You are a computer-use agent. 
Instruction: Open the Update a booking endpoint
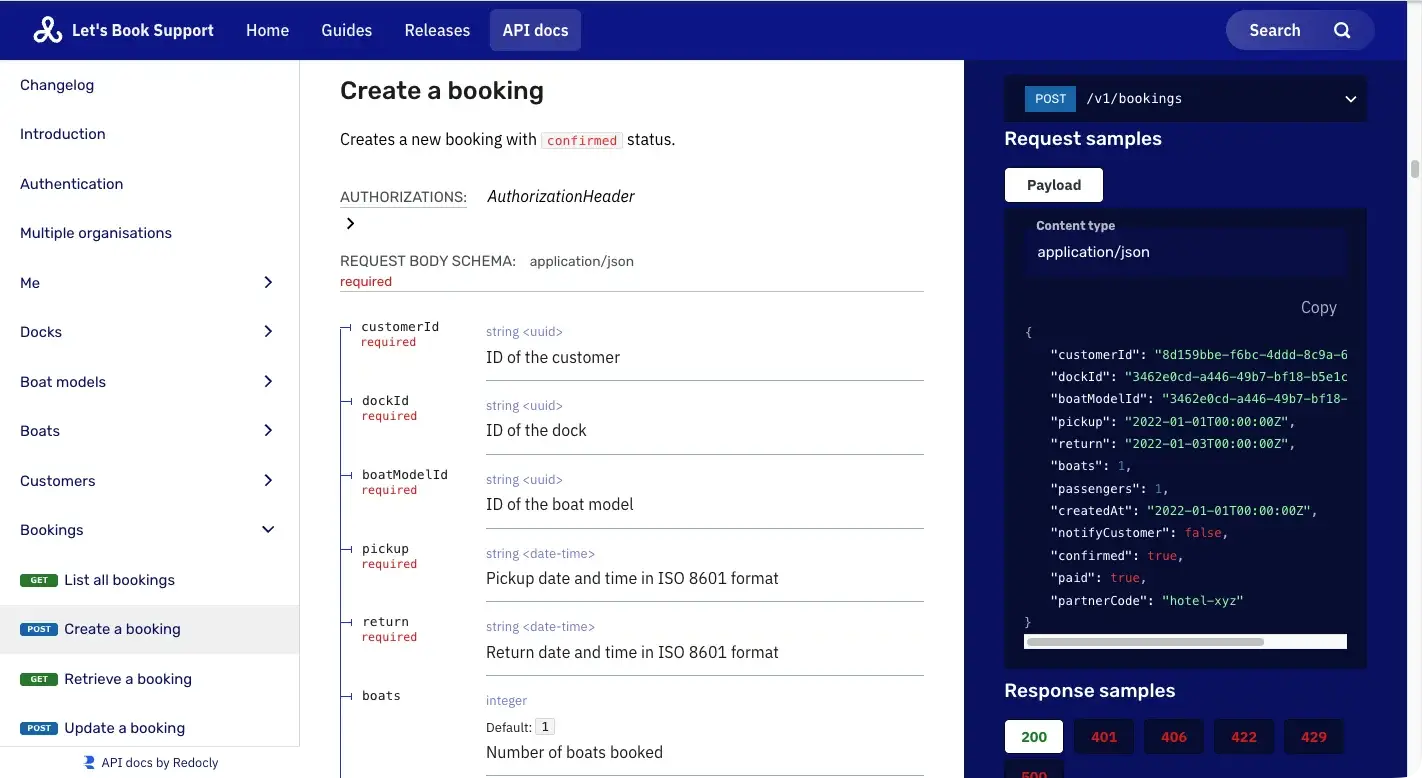tap(150, 728)
